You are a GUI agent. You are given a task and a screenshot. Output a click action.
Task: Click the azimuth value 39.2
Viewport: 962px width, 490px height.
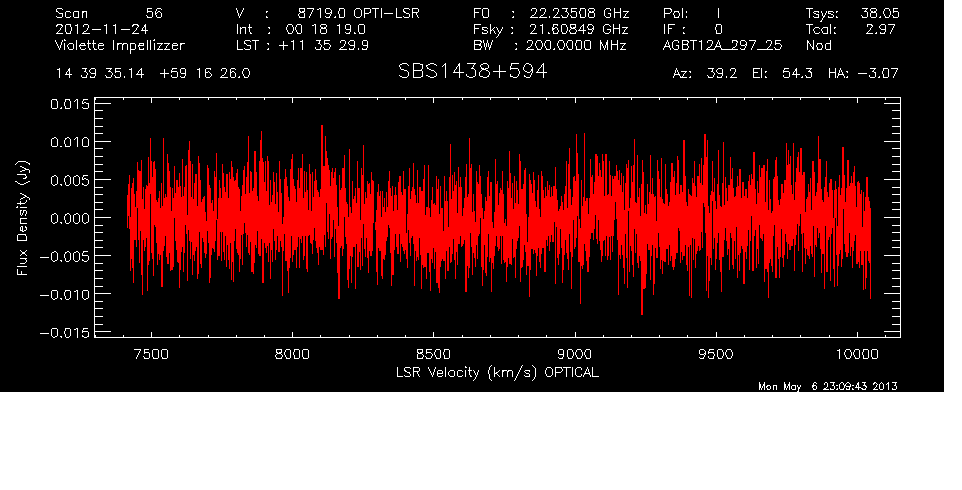pos(722,74)
